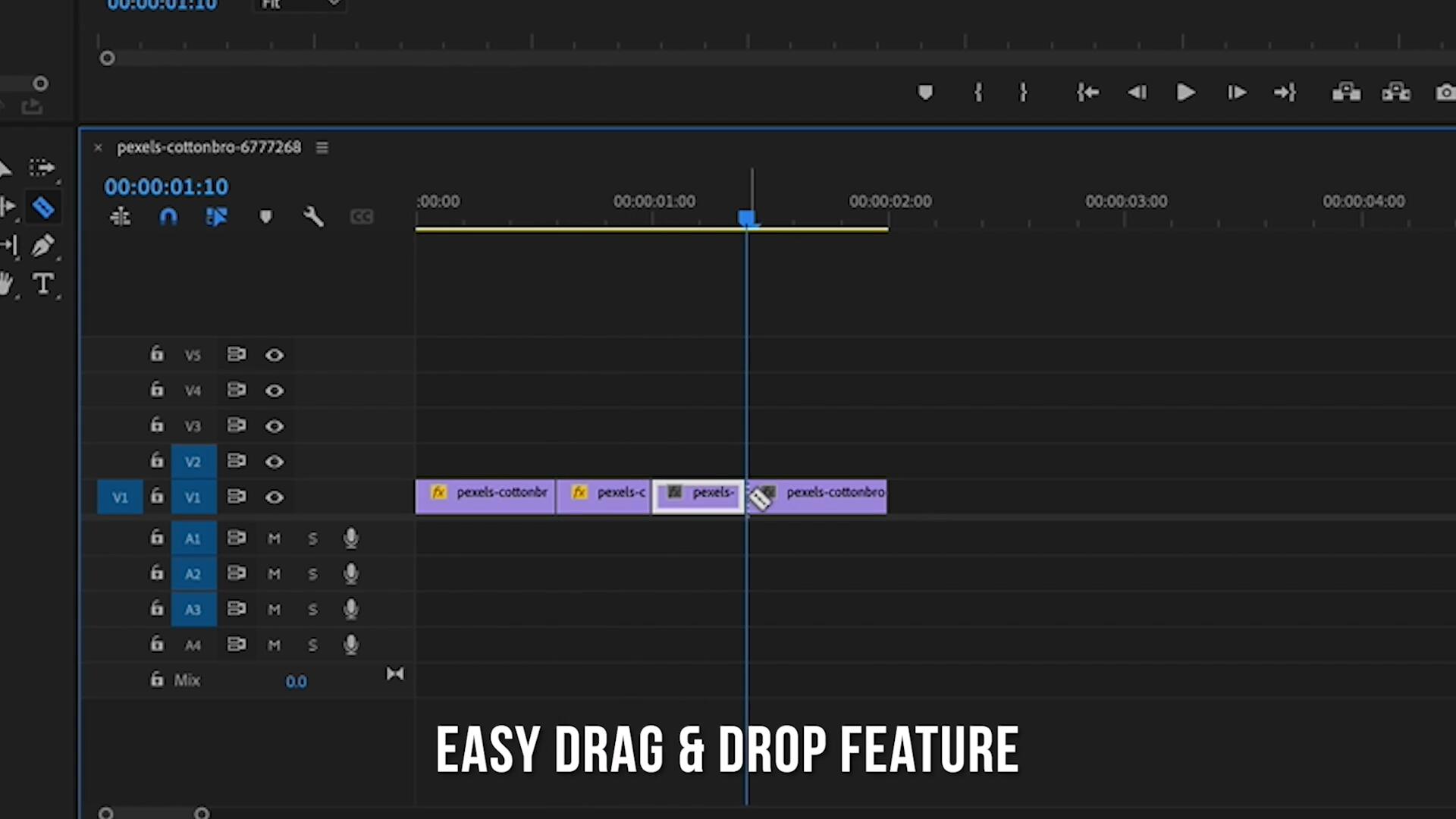This screenshot has width=1456, height=819.
Task: Toggle sync lock on track V4
Action: 237,390
